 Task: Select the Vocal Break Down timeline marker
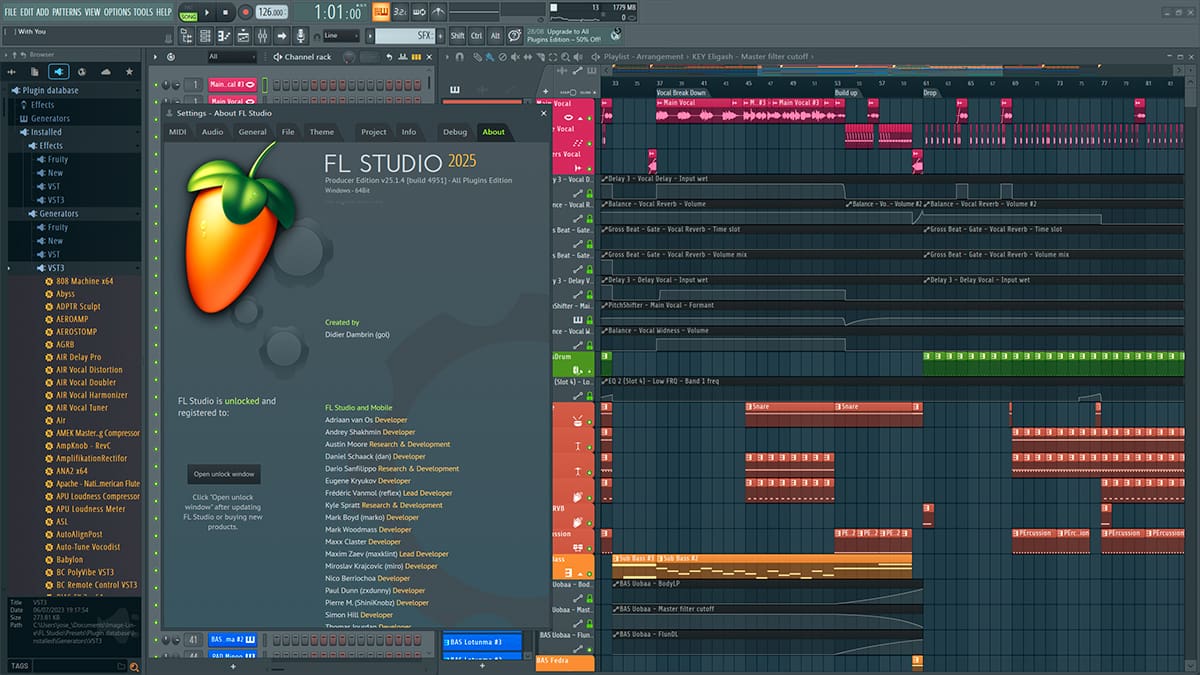pyautogui.click(x=681, y=92)
